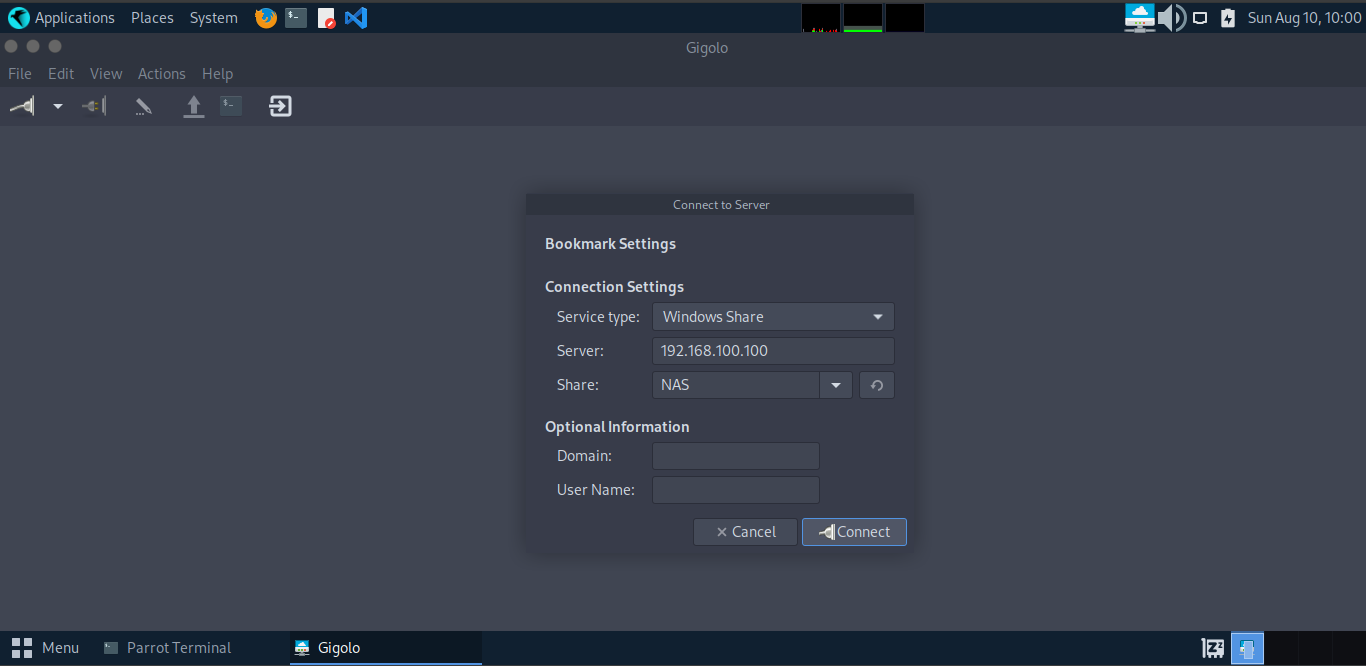This screenshot has width=1366, height=666.
Task: Open the View menu
Action: point(106,73)
